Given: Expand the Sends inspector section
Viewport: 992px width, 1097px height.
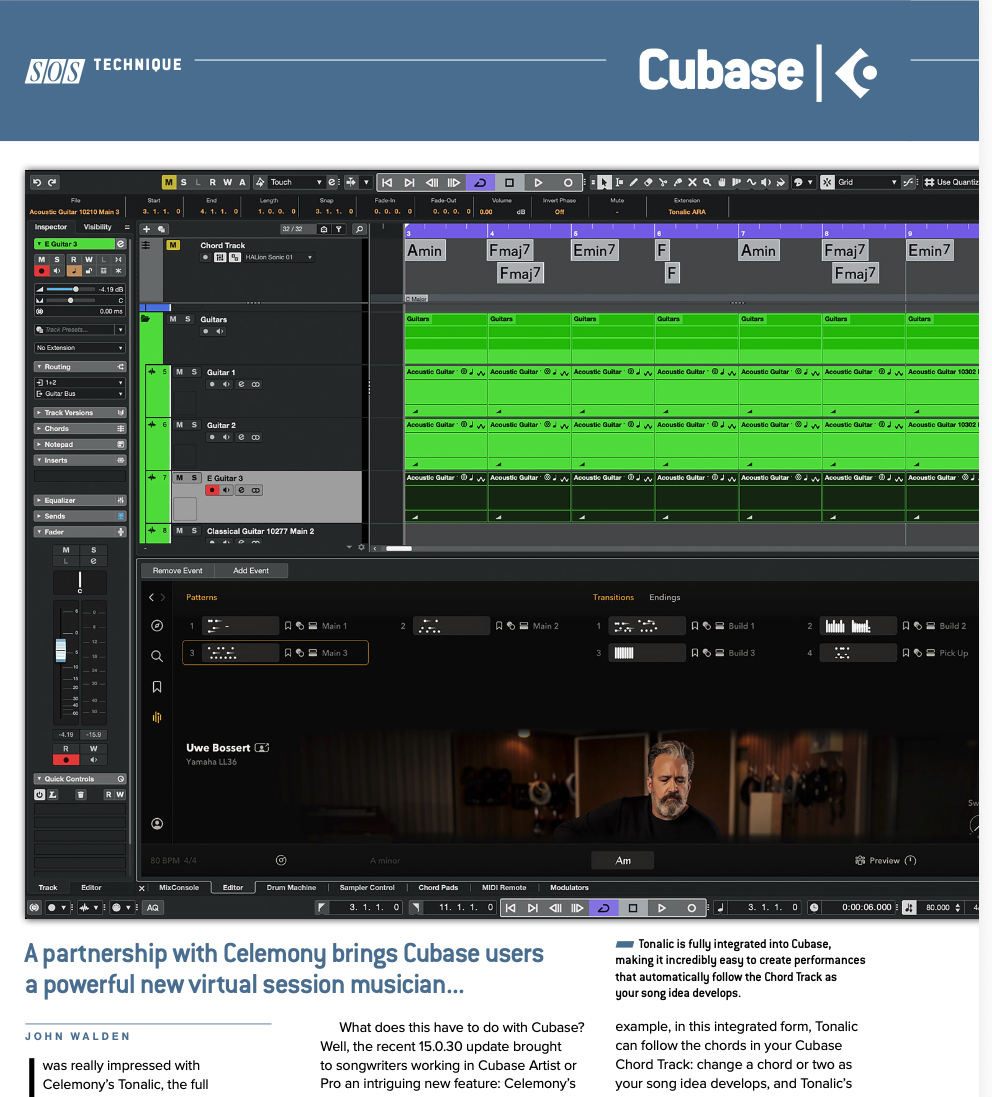Looking at the screenshot, I should (80, 516).
